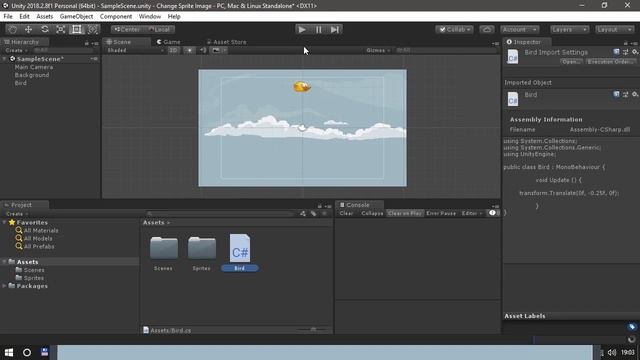Toggle scene audio button
The height and width of the screenshot is (360, 640).
pyautogui.click(x=203, y=50)
